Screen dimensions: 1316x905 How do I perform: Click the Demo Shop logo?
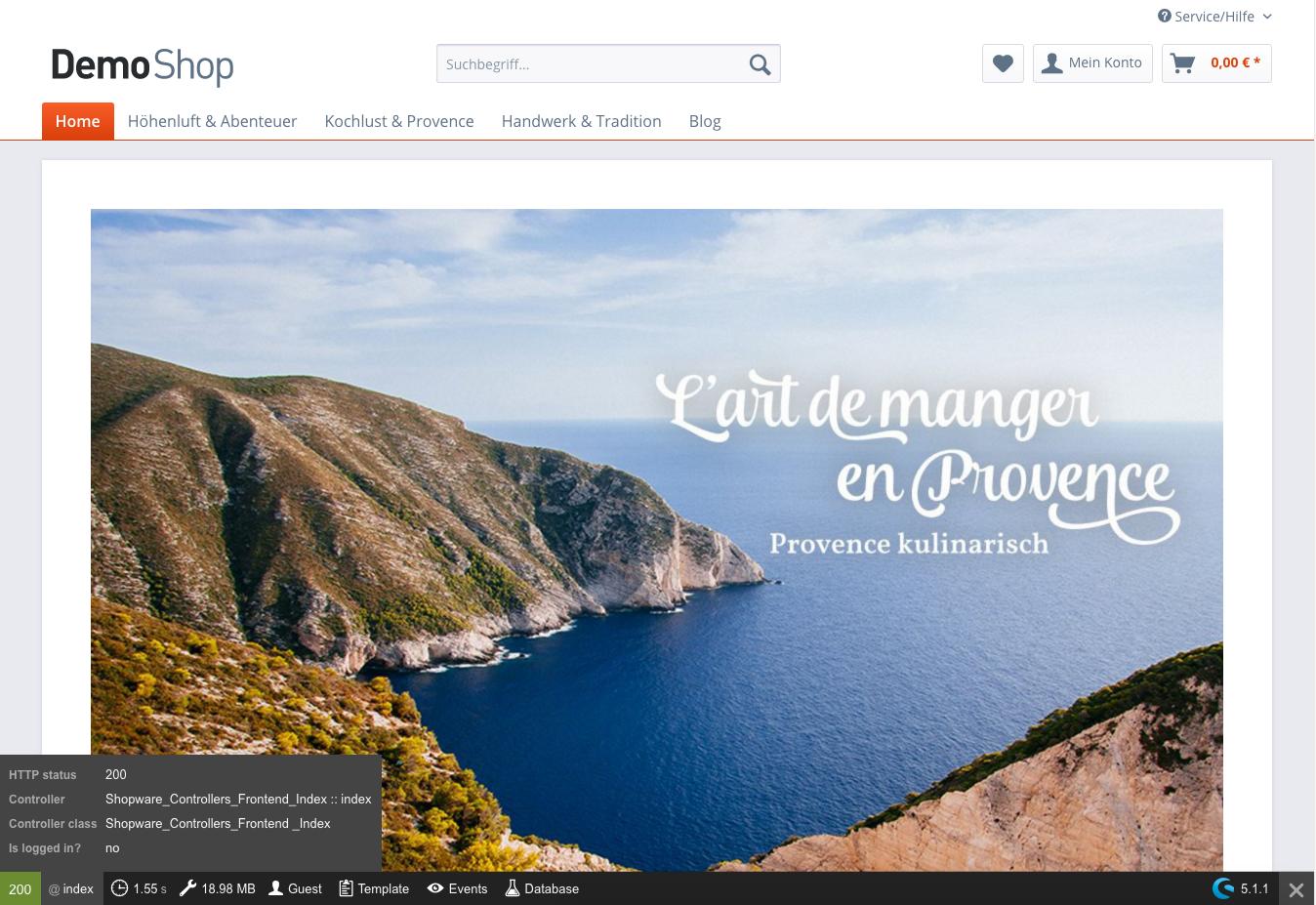point(143,65)
